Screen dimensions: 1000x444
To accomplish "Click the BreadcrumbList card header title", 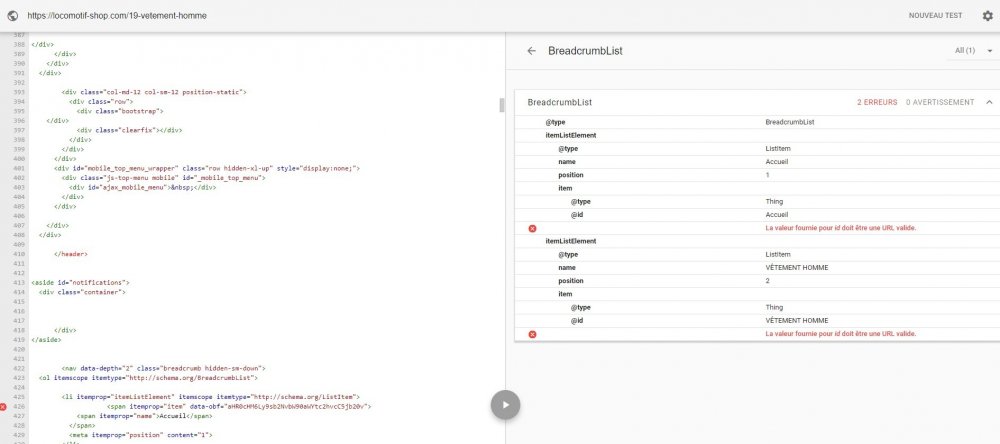I will click(559, 102).
